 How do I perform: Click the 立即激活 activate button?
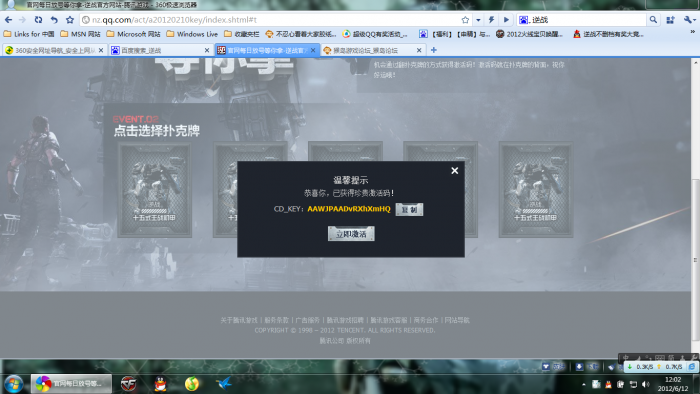351,233
